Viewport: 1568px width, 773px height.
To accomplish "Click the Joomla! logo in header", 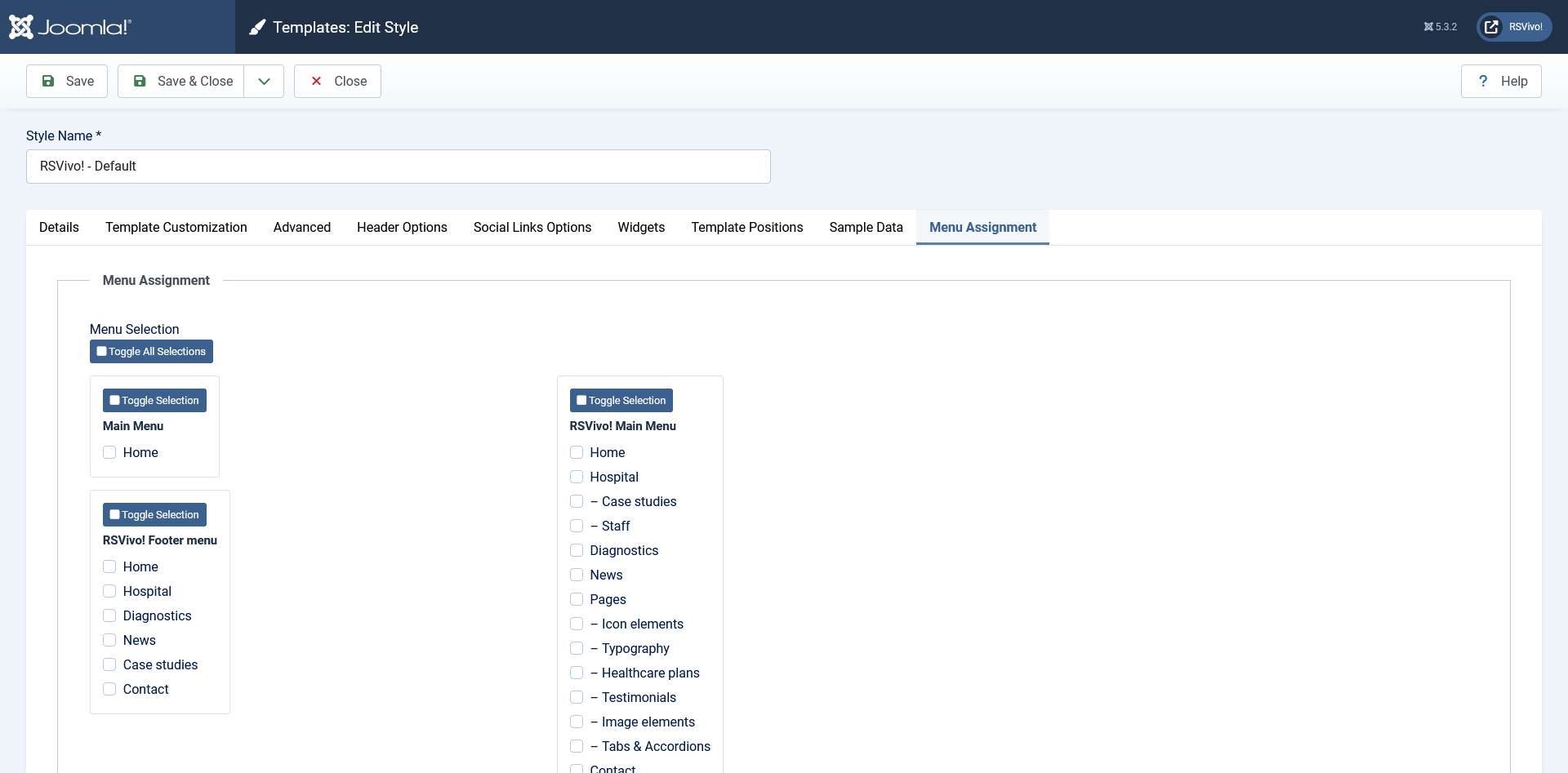I will [70, 27].
